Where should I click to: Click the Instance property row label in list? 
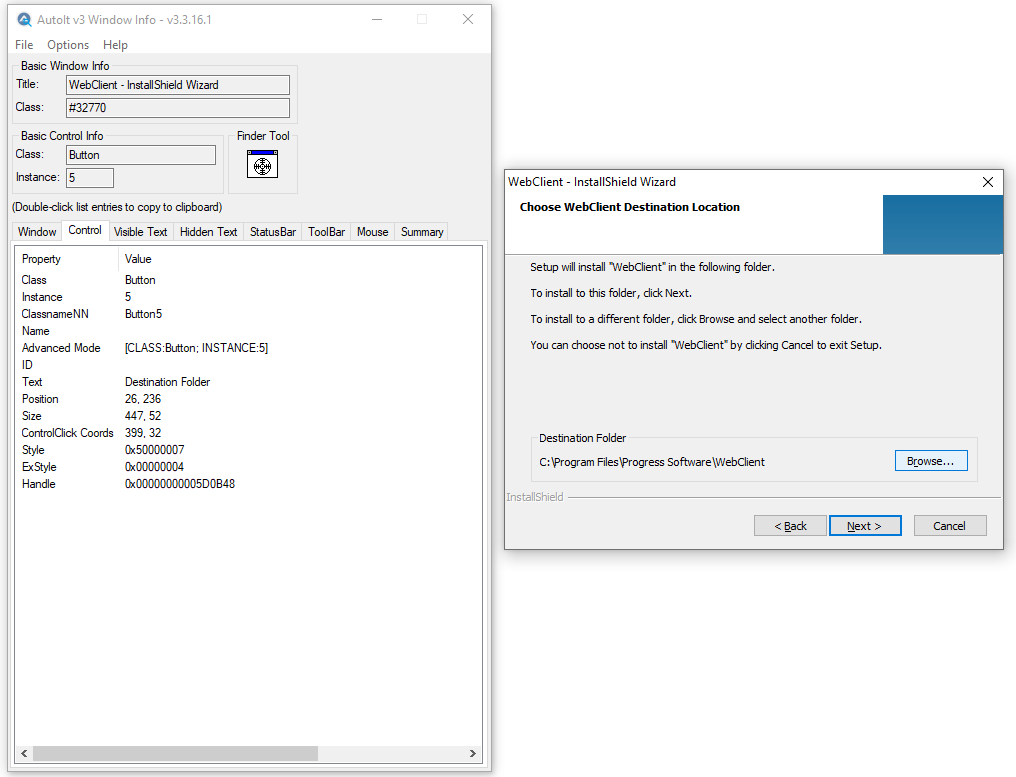(x=42, y=297)
